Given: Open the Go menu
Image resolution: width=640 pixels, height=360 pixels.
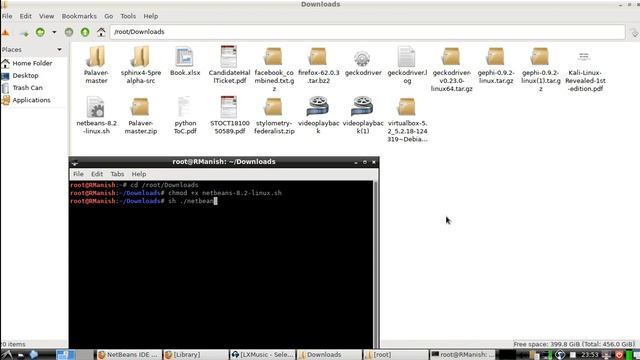Looking at the screenshot, I should point(109,16).
